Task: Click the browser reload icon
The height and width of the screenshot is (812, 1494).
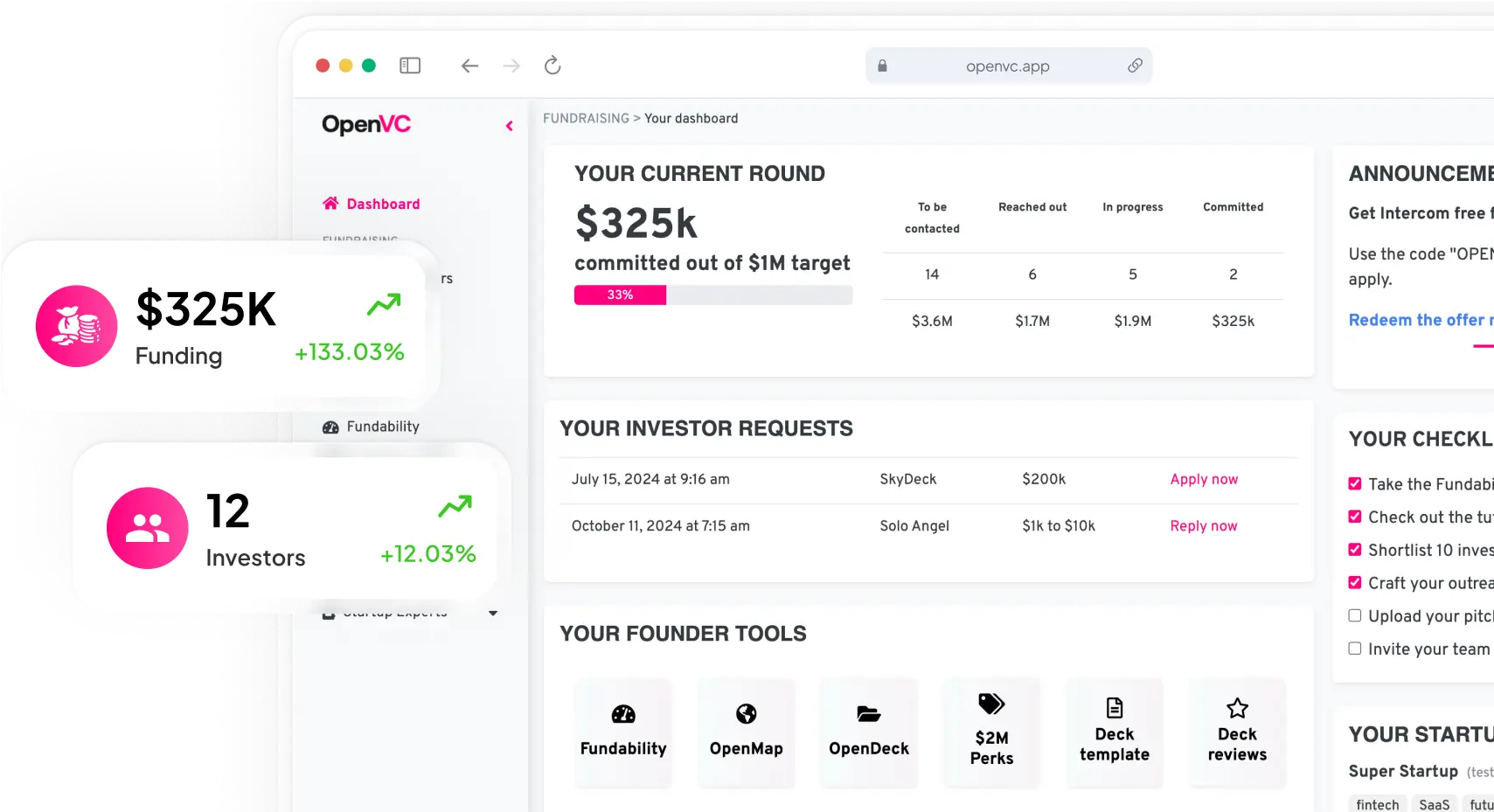Action: pyautogui.click(x=552, y=66)
